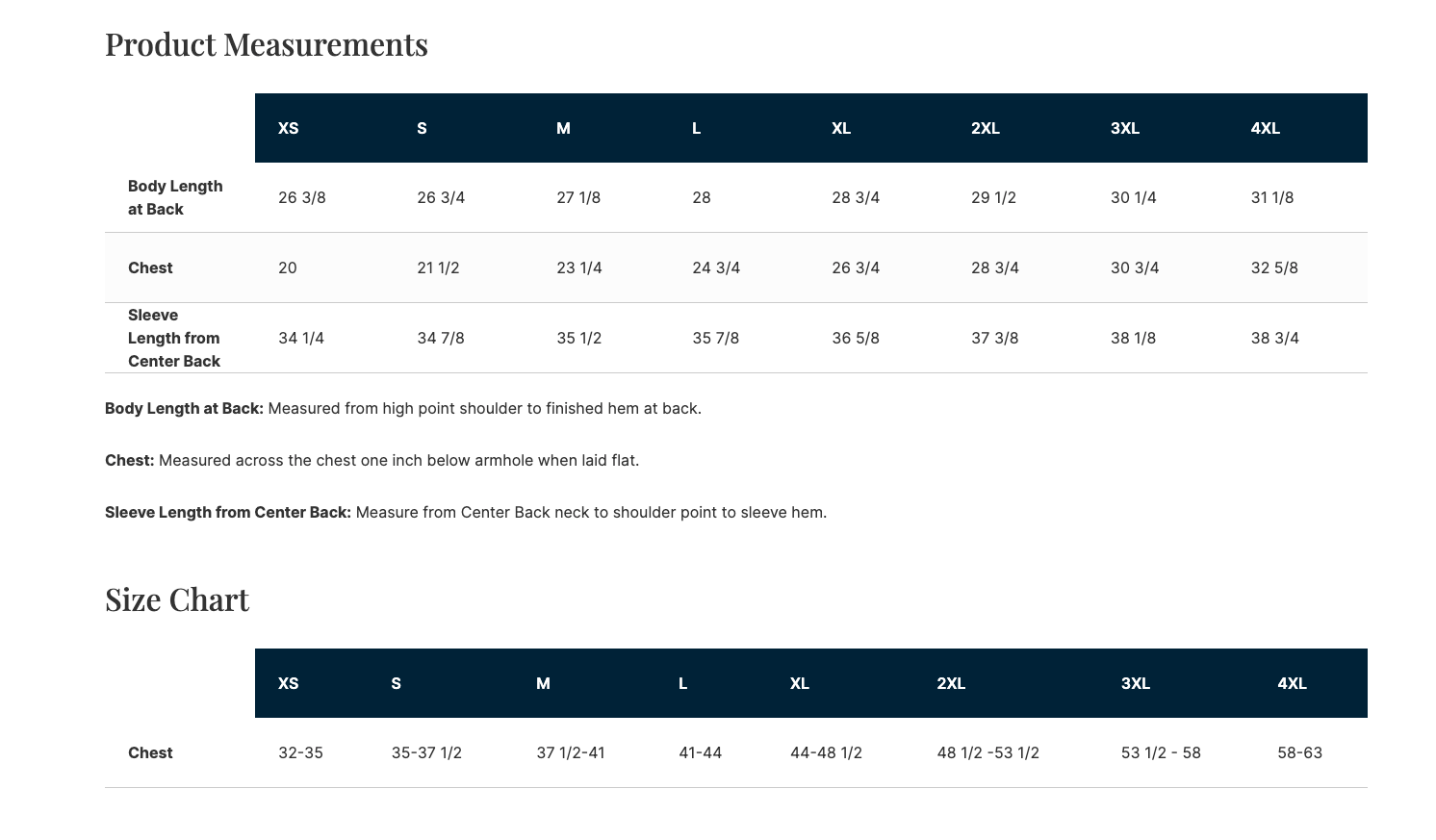Select the XL header in Product Measurements table
The image size is (1436, 840).
(841, 129)
